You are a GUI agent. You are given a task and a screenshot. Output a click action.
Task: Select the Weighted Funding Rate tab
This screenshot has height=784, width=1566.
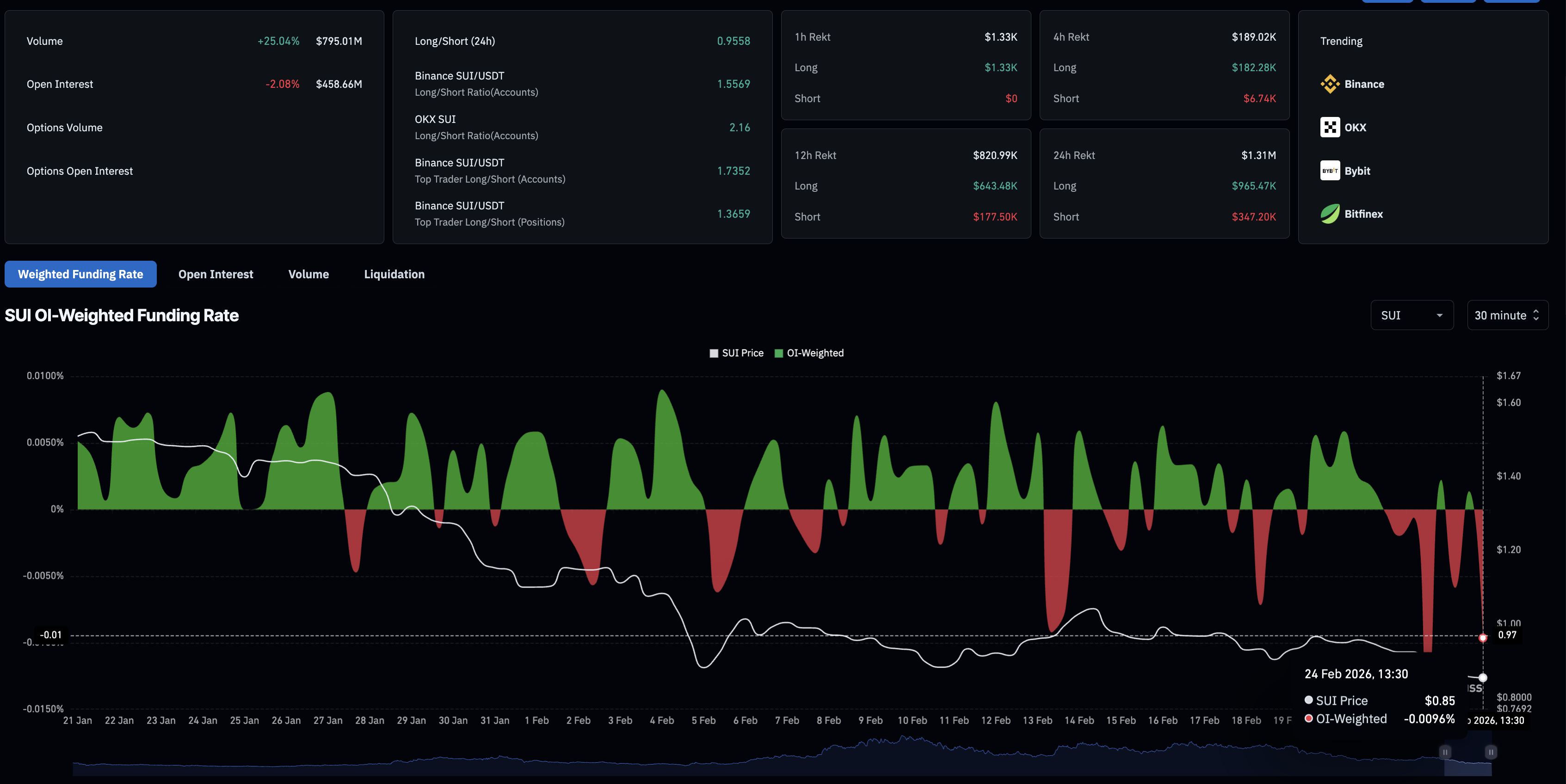80,274
